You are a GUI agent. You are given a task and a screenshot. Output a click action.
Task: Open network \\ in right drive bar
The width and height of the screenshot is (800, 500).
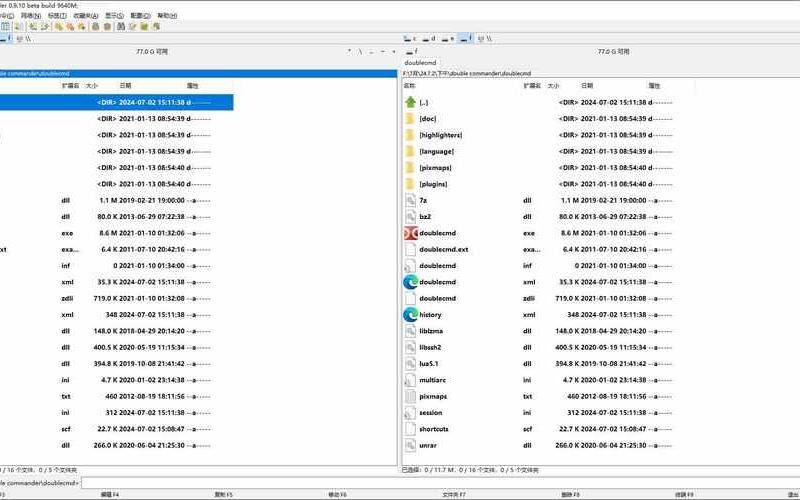485,38
